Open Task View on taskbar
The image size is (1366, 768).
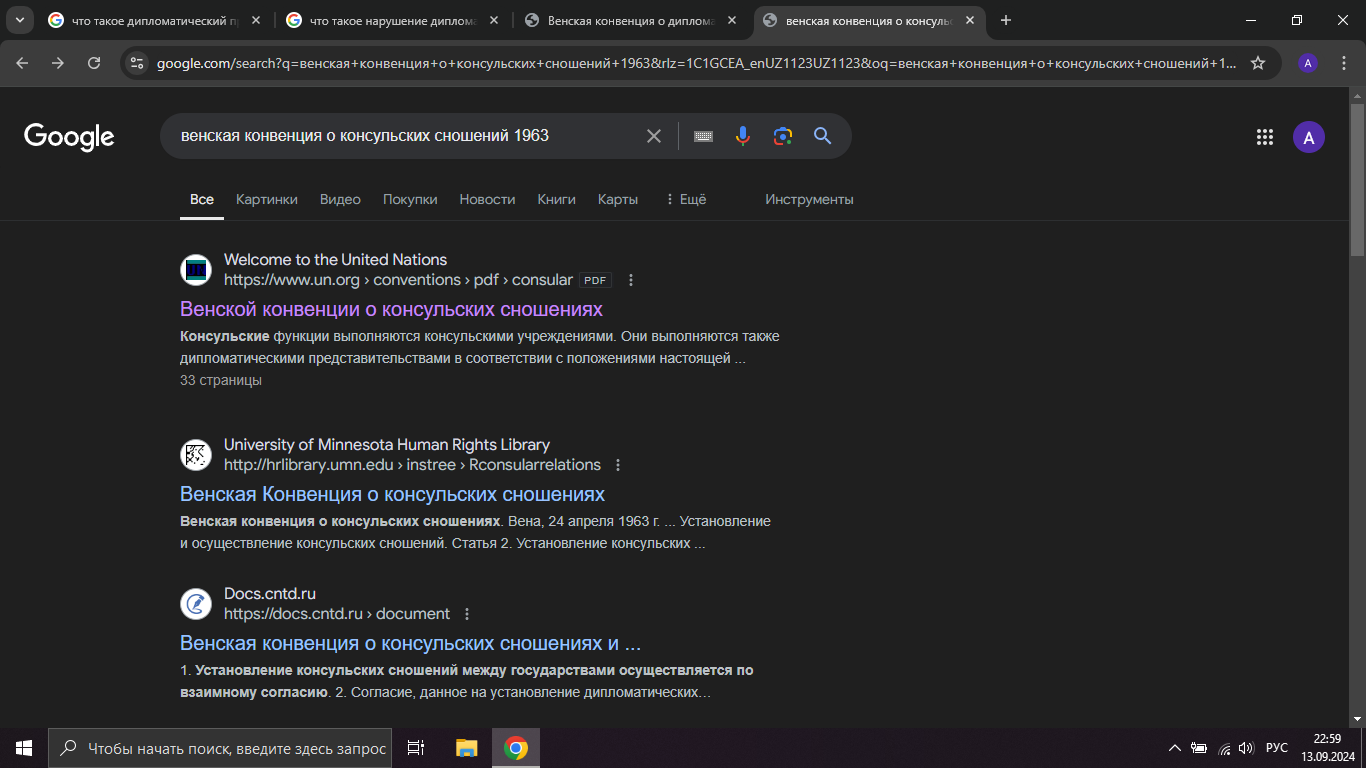point(416,748)
